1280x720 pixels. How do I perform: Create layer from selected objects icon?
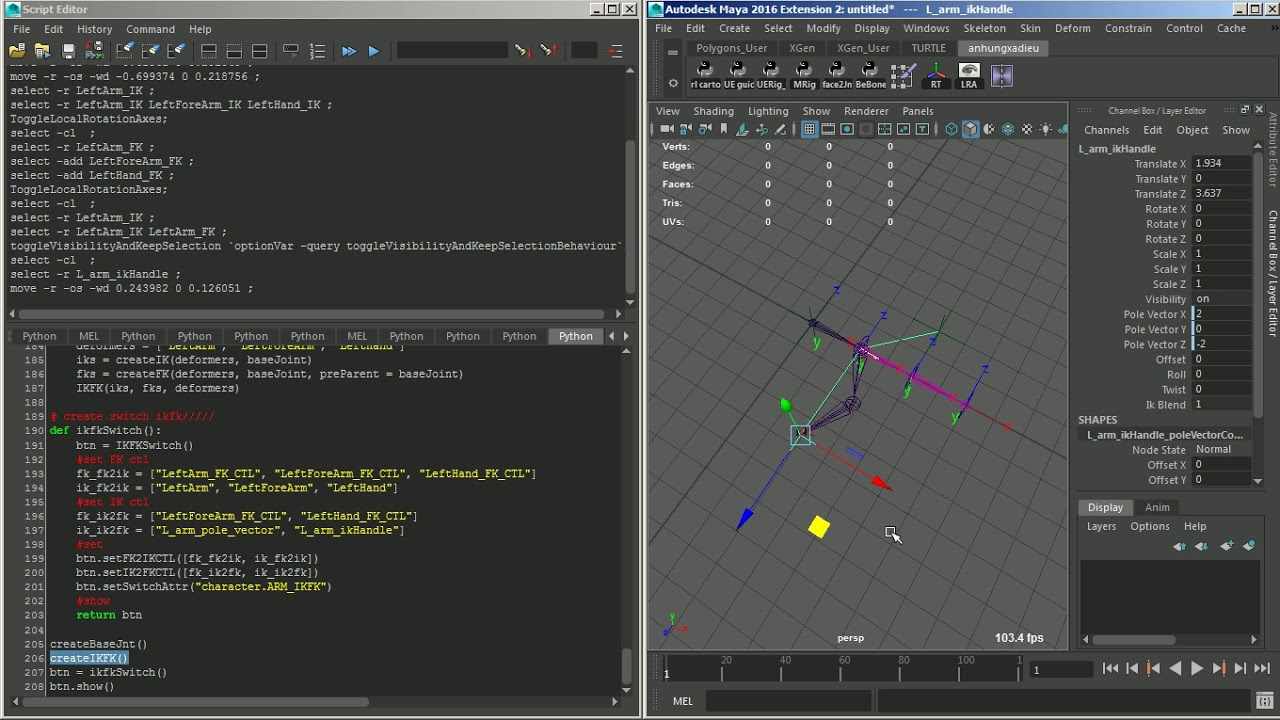[x=1249, y=546]
